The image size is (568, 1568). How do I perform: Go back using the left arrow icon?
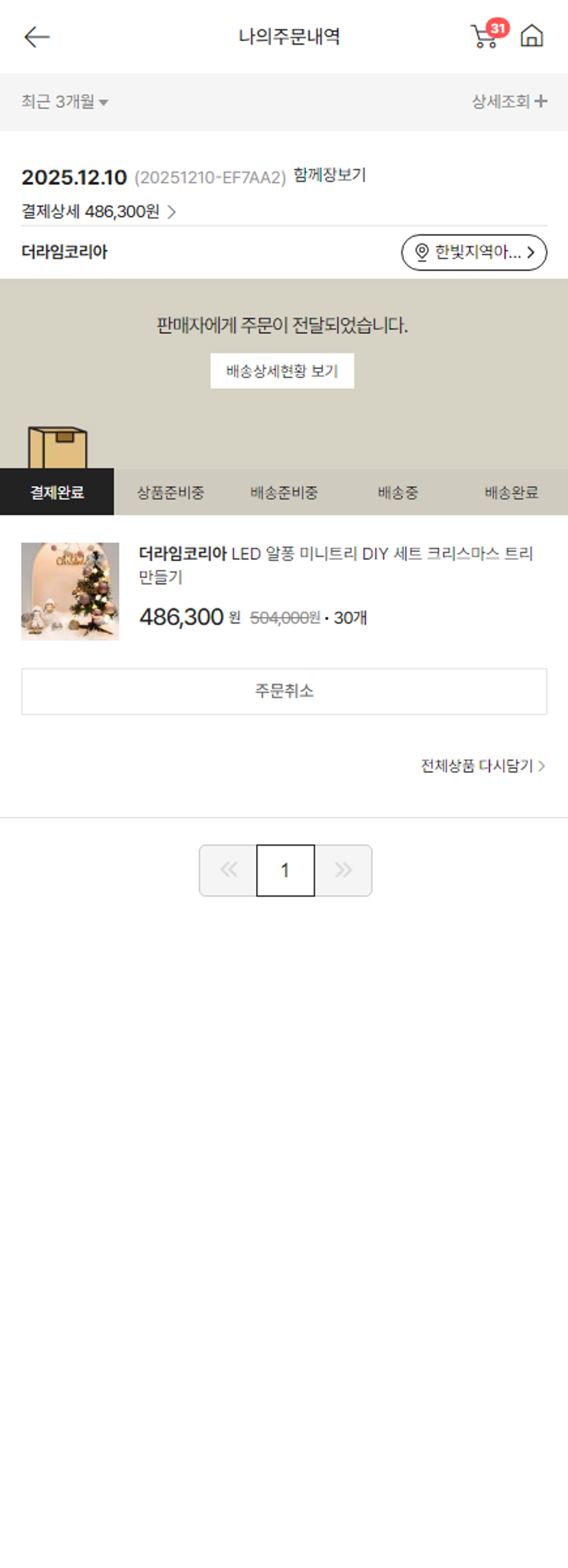tap(36, 36)
